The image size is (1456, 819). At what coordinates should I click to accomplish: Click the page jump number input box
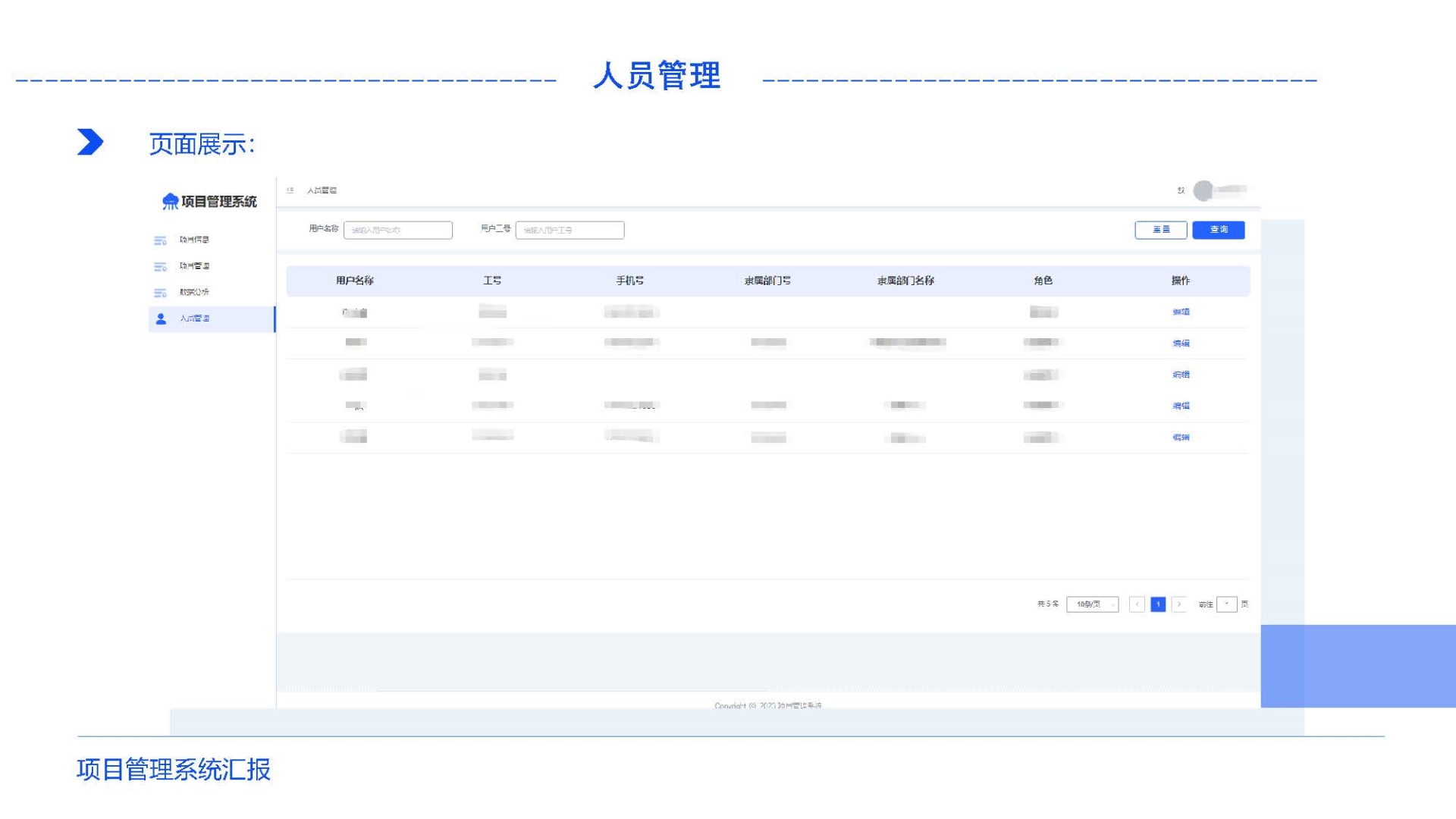(1226, 604)
